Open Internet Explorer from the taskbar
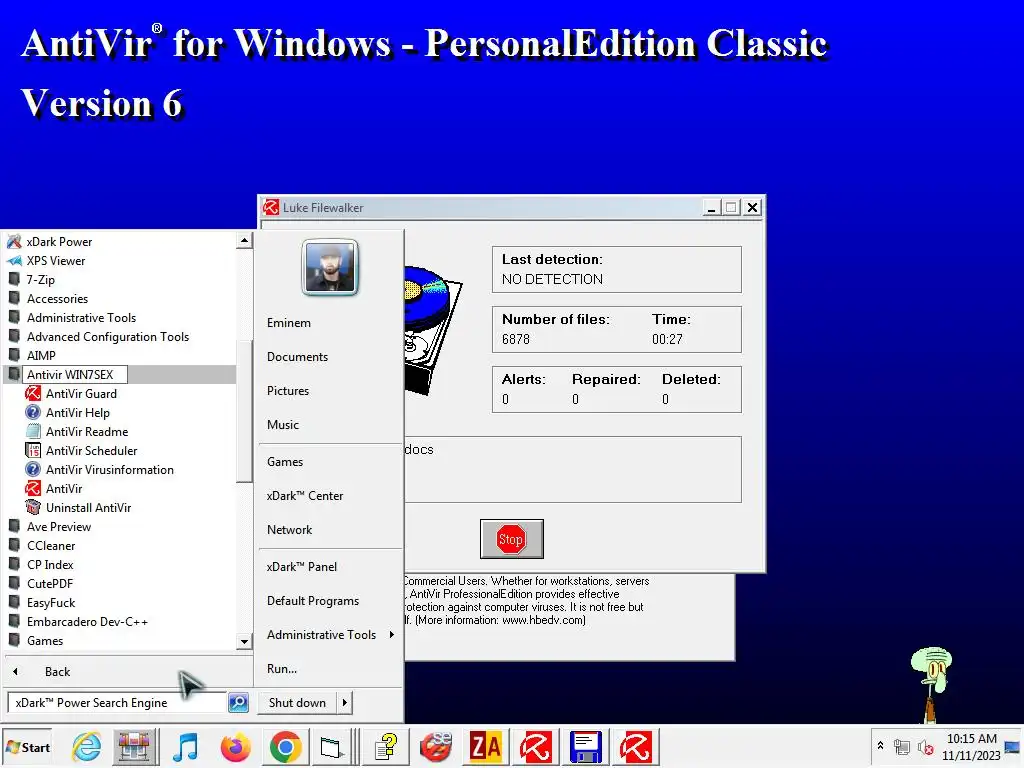 (86, 747)
